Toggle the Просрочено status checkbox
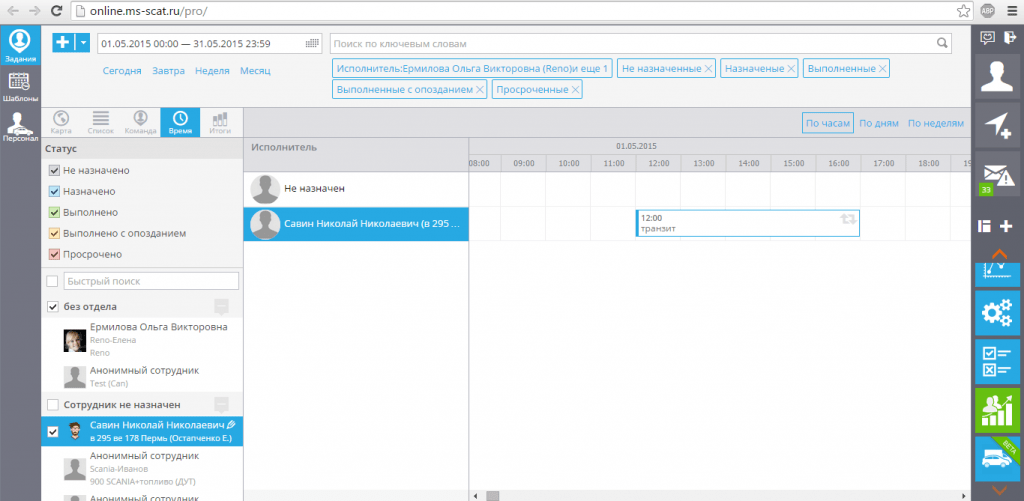1024x501 pixels. click(x=54, y=254)
